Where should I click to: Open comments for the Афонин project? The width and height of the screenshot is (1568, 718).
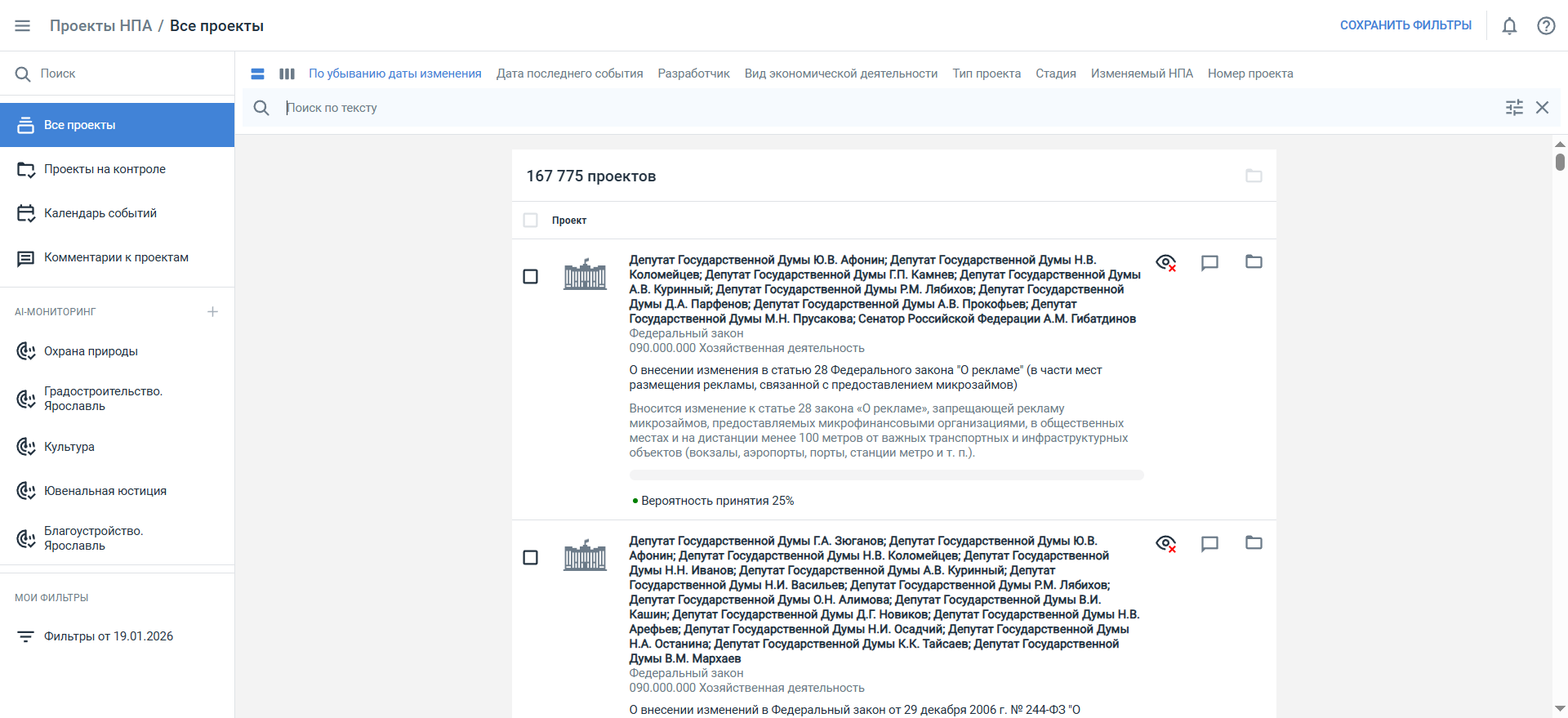point(1209,262)
